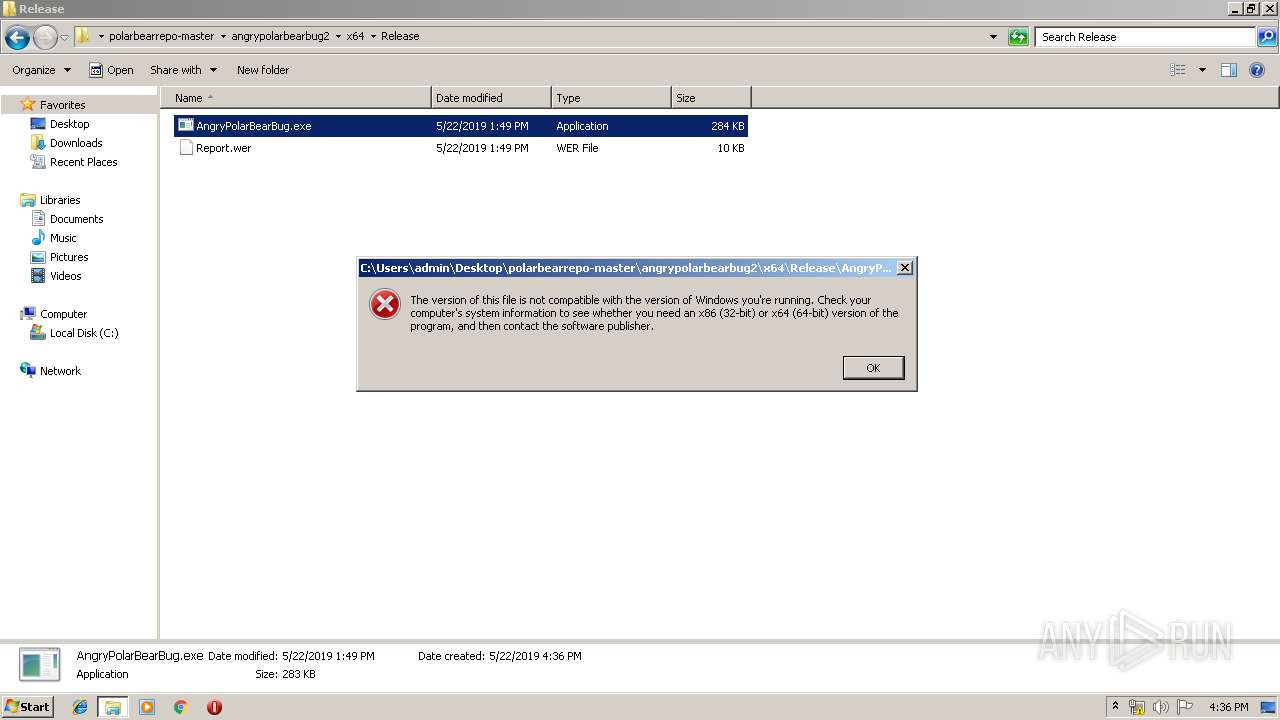
Task: Click the 4:36 PM taskbar clock
Action: 1228,707
